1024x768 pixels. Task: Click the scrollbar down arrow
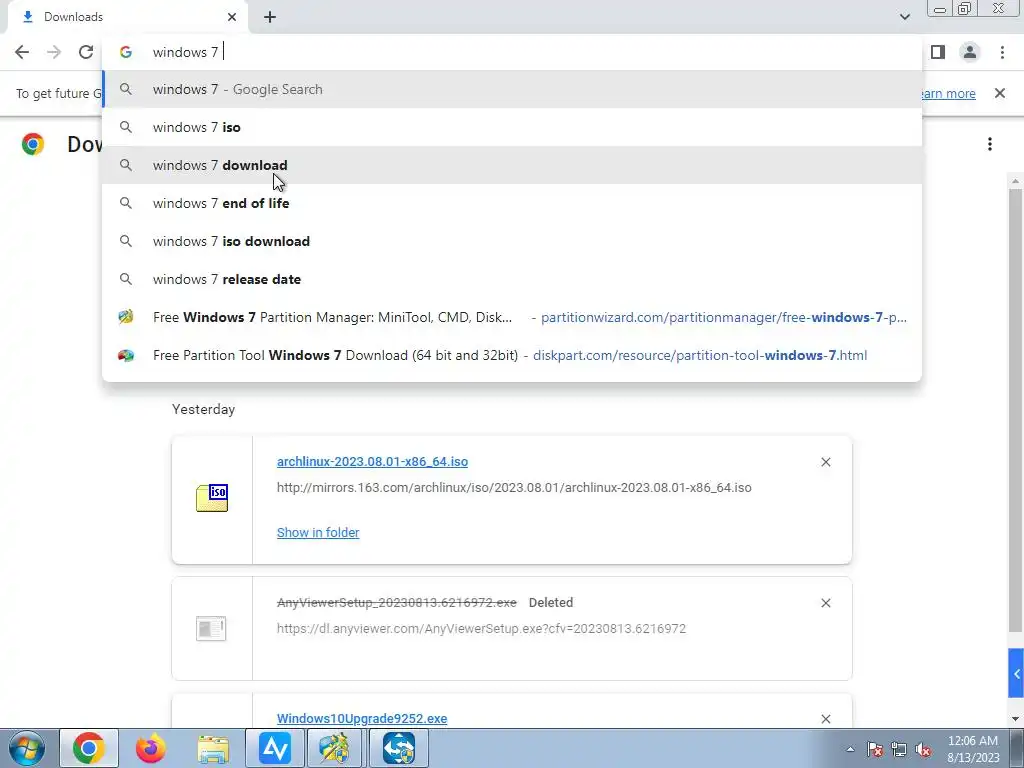point(1015,719)
